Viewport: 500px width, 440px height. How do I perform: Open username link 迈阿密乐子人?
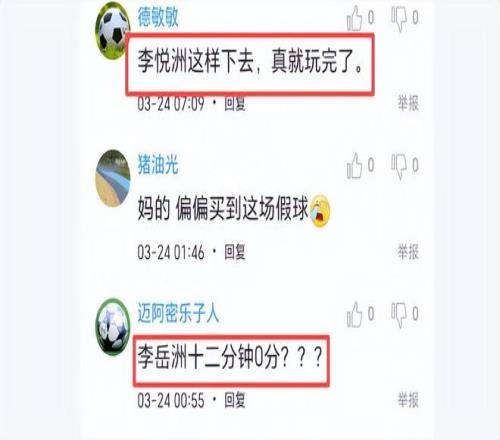point(178,313)
